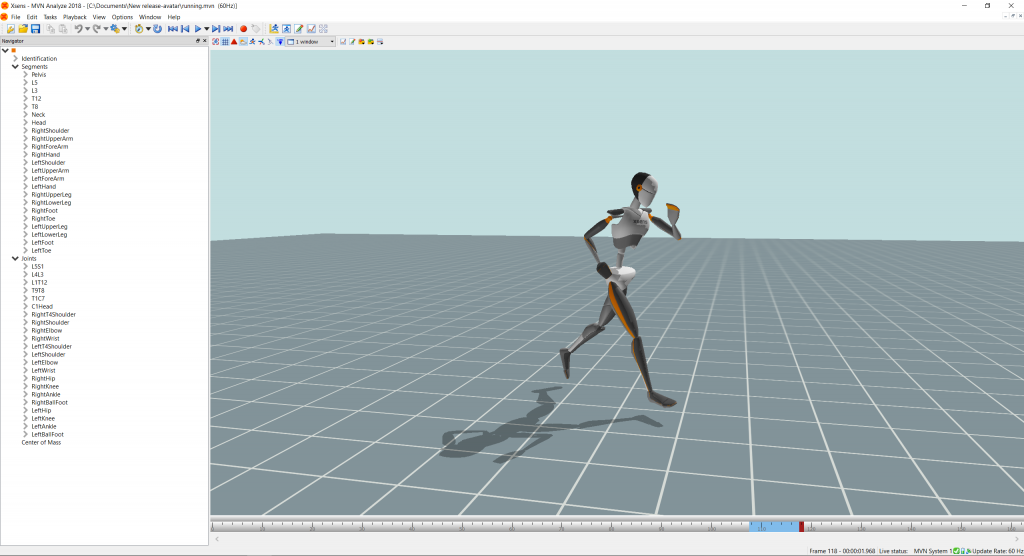
Task: Click the blue framed avatar icon
Action: tap(286, 29)
